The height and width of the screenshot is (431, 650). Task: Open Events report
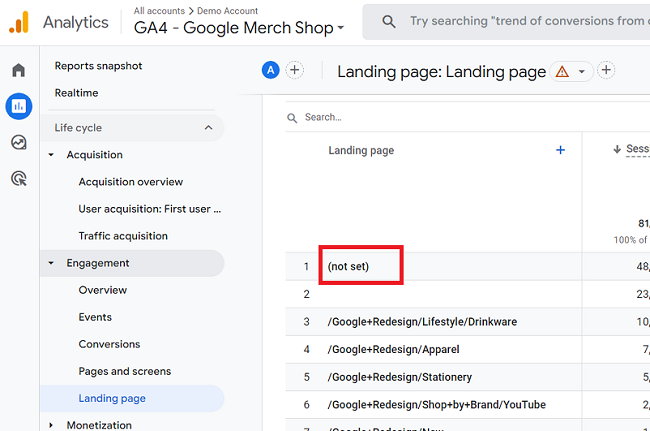[x=95, y=317]
